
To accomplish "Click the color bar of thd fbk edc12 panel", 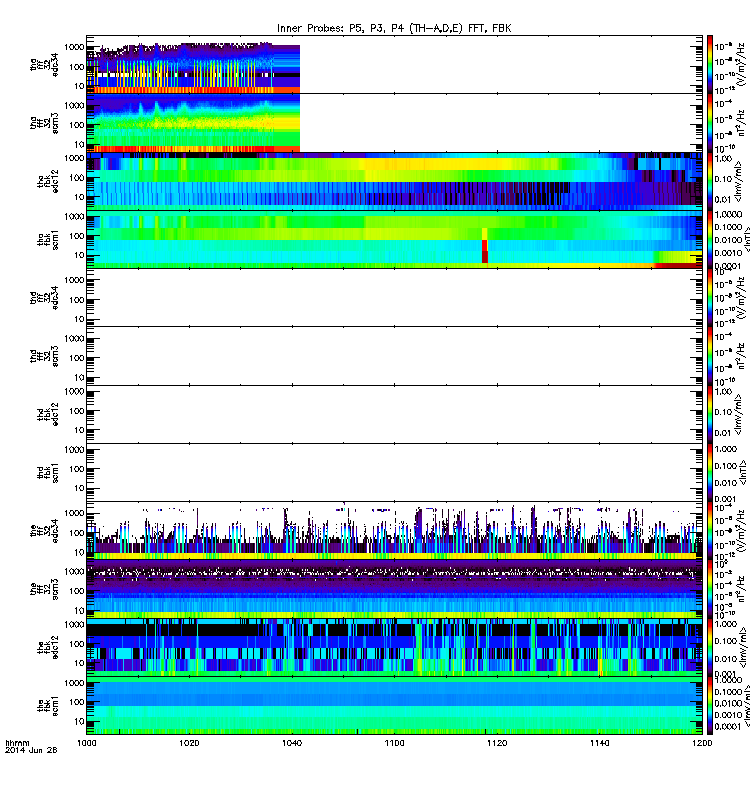I will tap(710, 414).
